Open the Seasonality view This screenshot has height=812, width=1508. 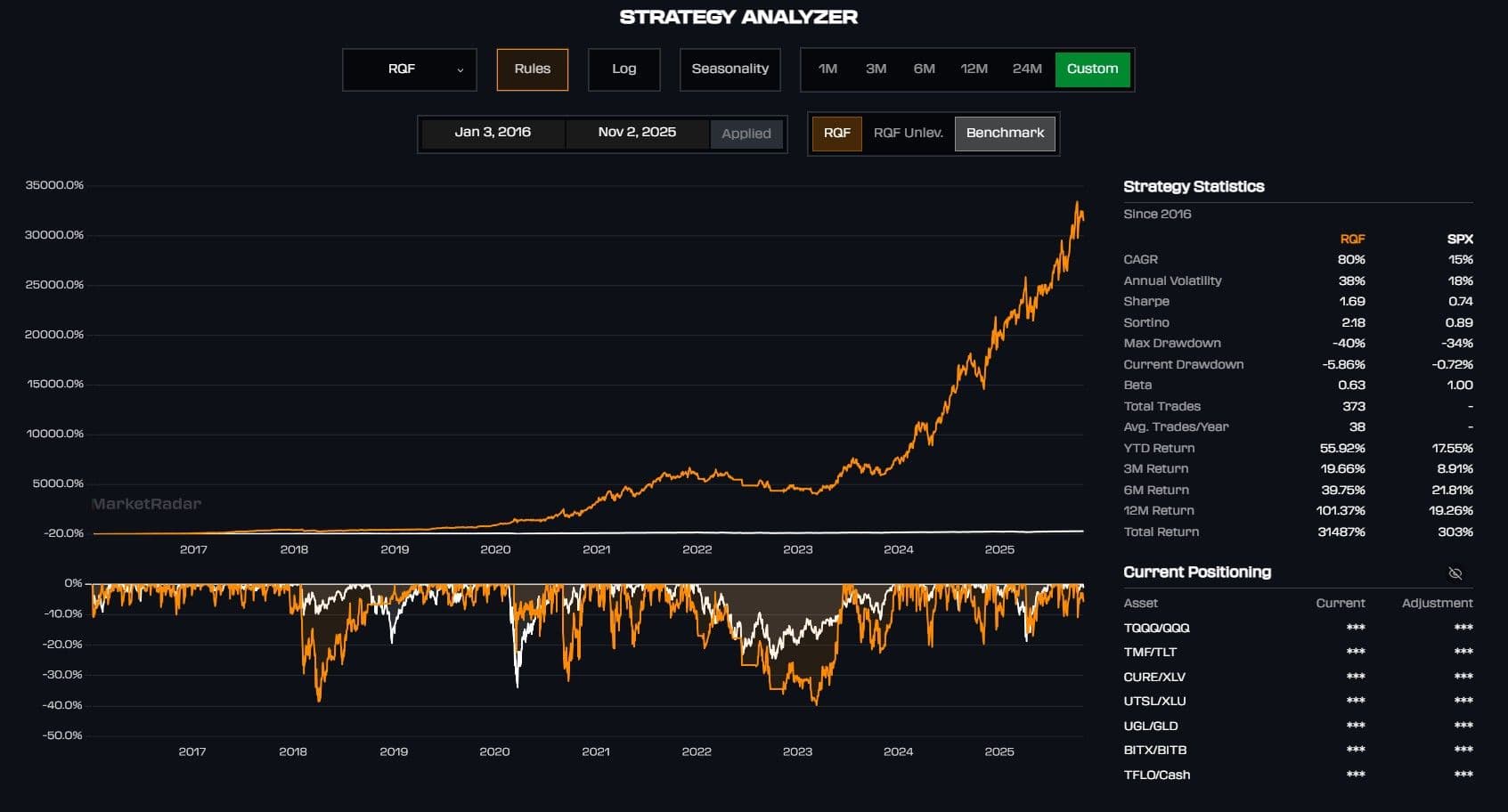point(730,69)
